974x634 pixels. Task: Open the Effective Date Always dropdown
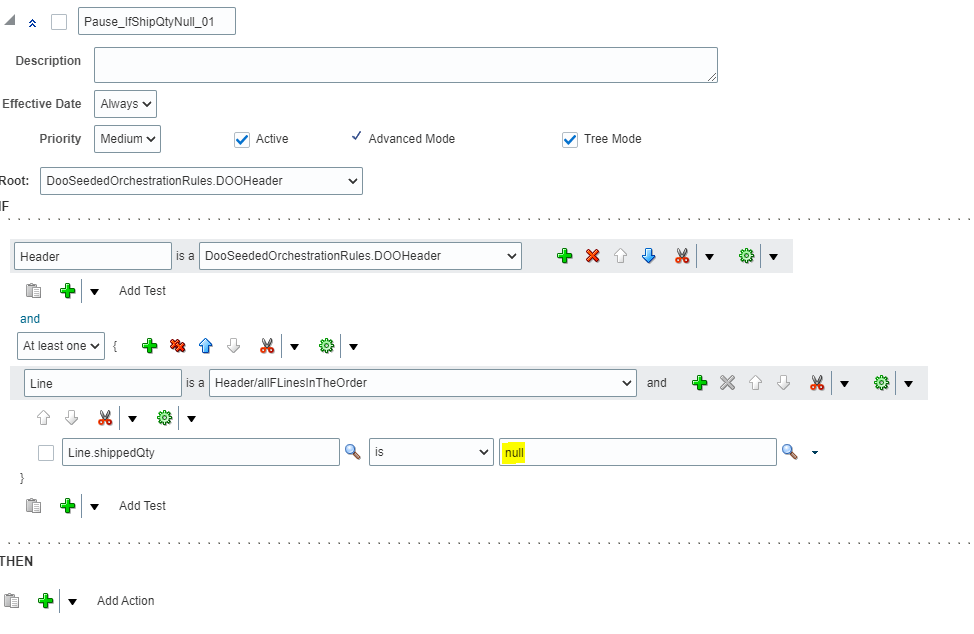point(126,104)
